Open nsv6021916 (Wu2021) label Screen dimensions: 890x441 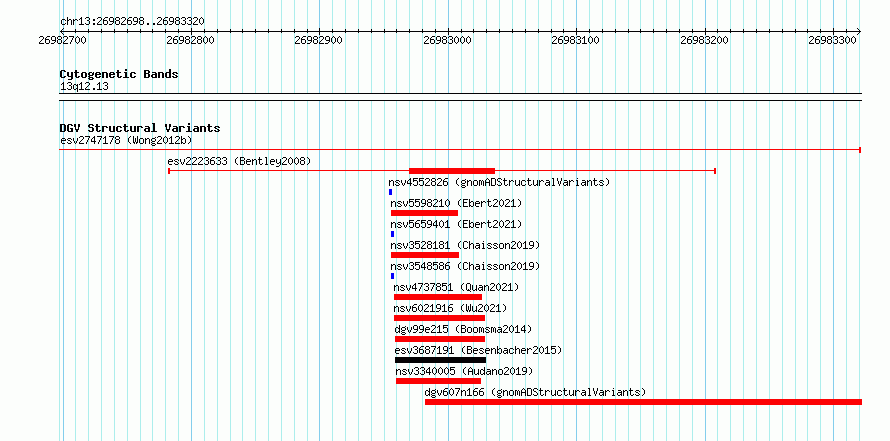click(450, 308)
